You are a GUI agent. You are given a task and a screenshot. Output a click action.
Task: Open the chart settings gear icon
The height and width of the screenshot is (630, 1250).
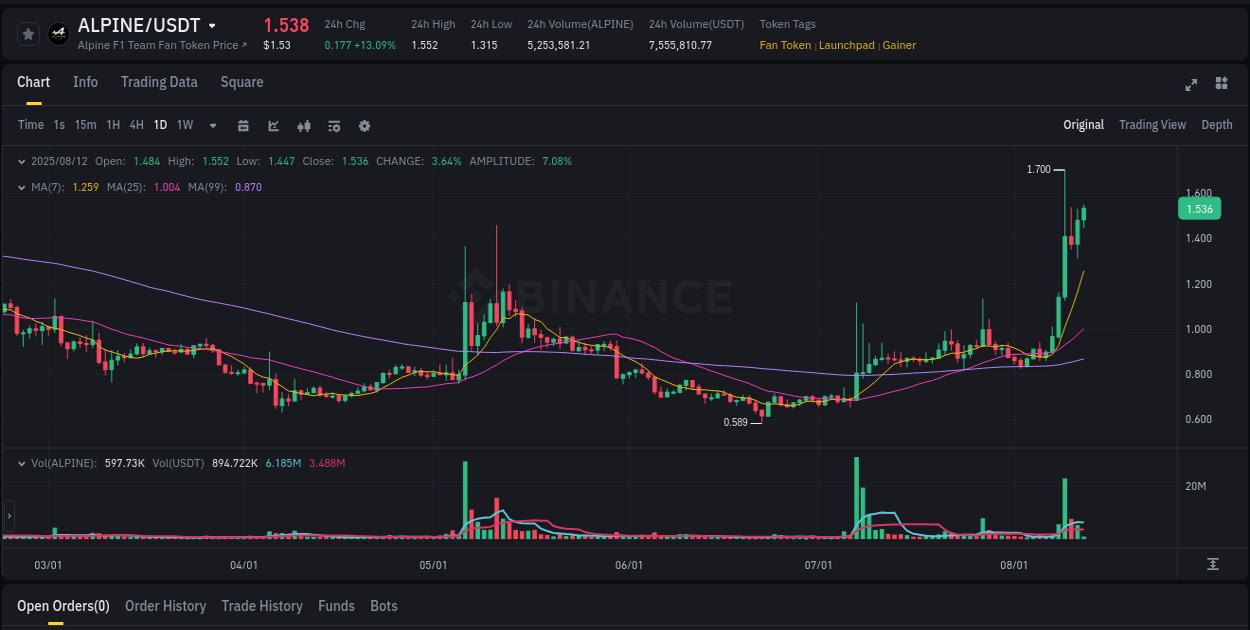(364, 125)
